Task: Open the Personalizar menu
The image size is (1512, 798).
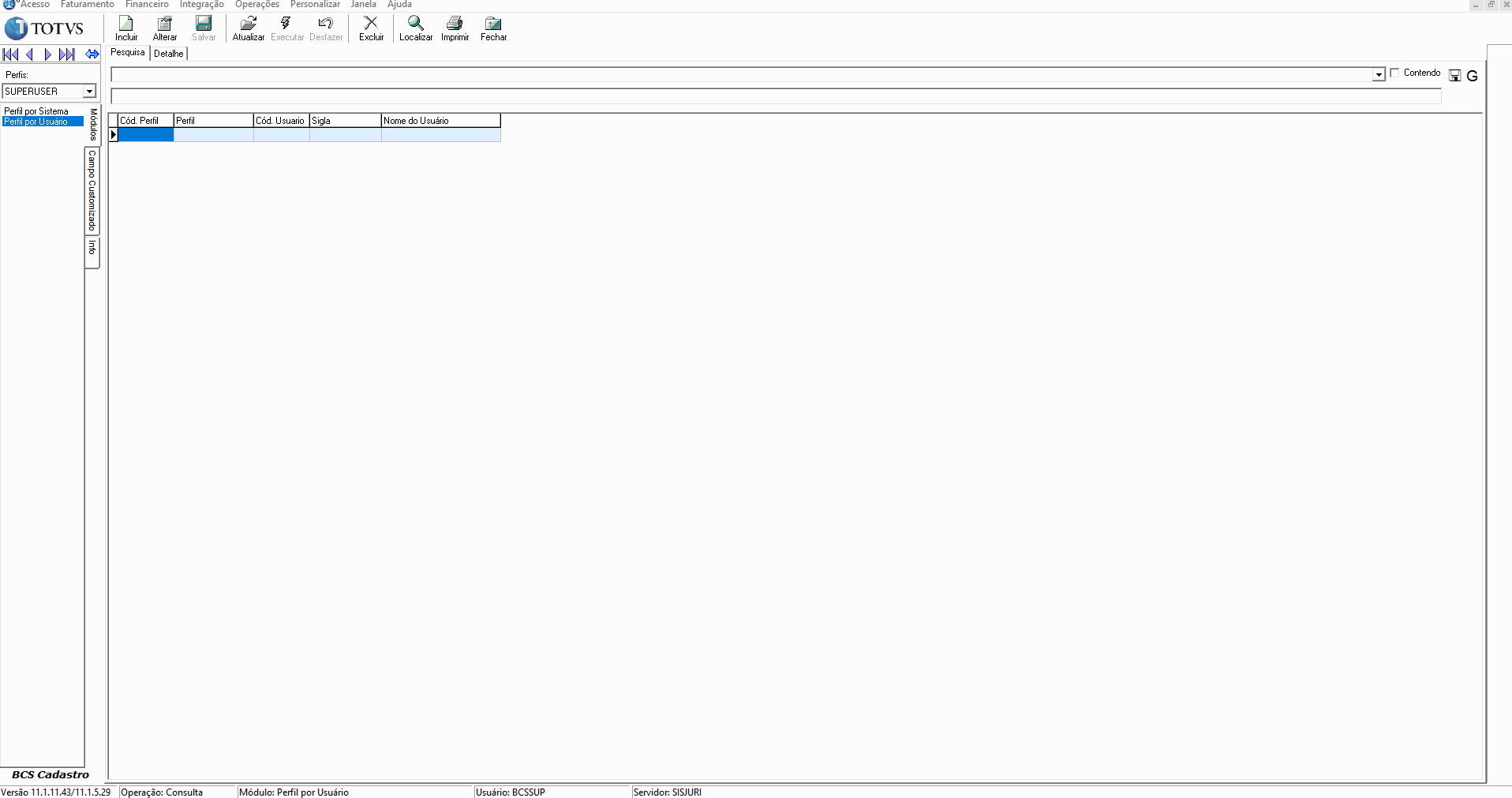Action: (x=315, y=5)
